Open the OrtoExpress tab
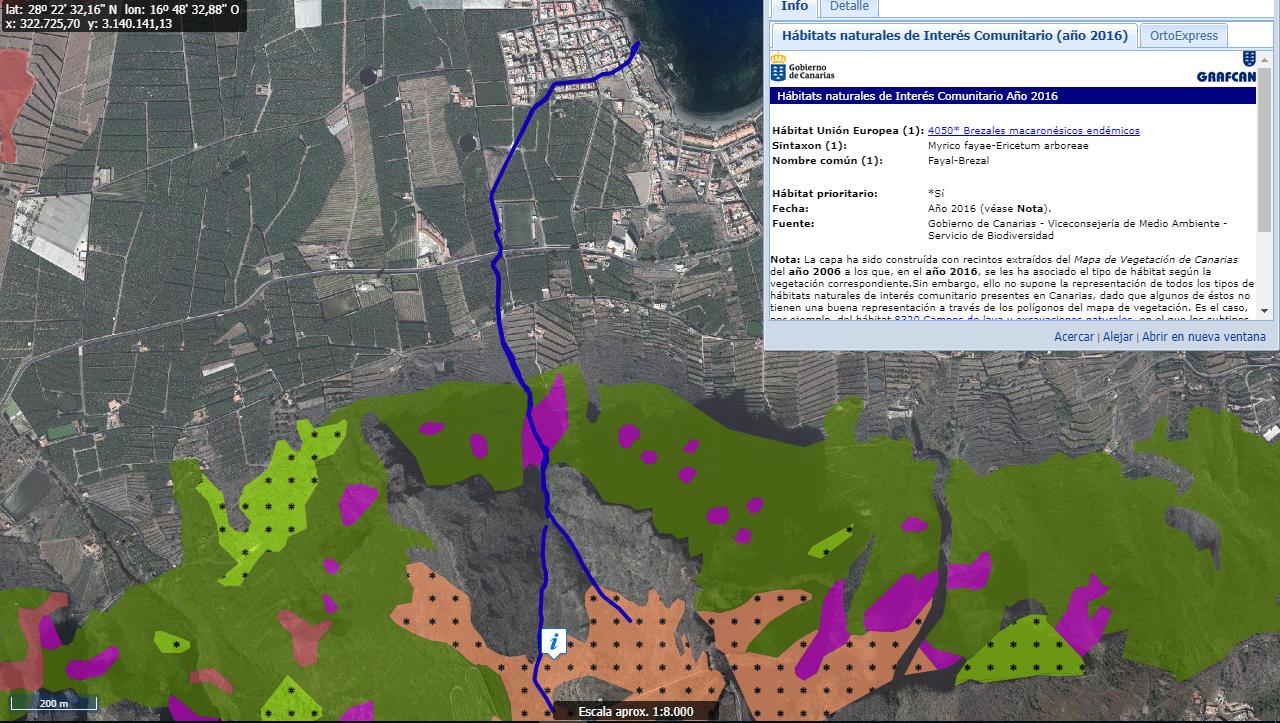 click(x=1184, y=35)
